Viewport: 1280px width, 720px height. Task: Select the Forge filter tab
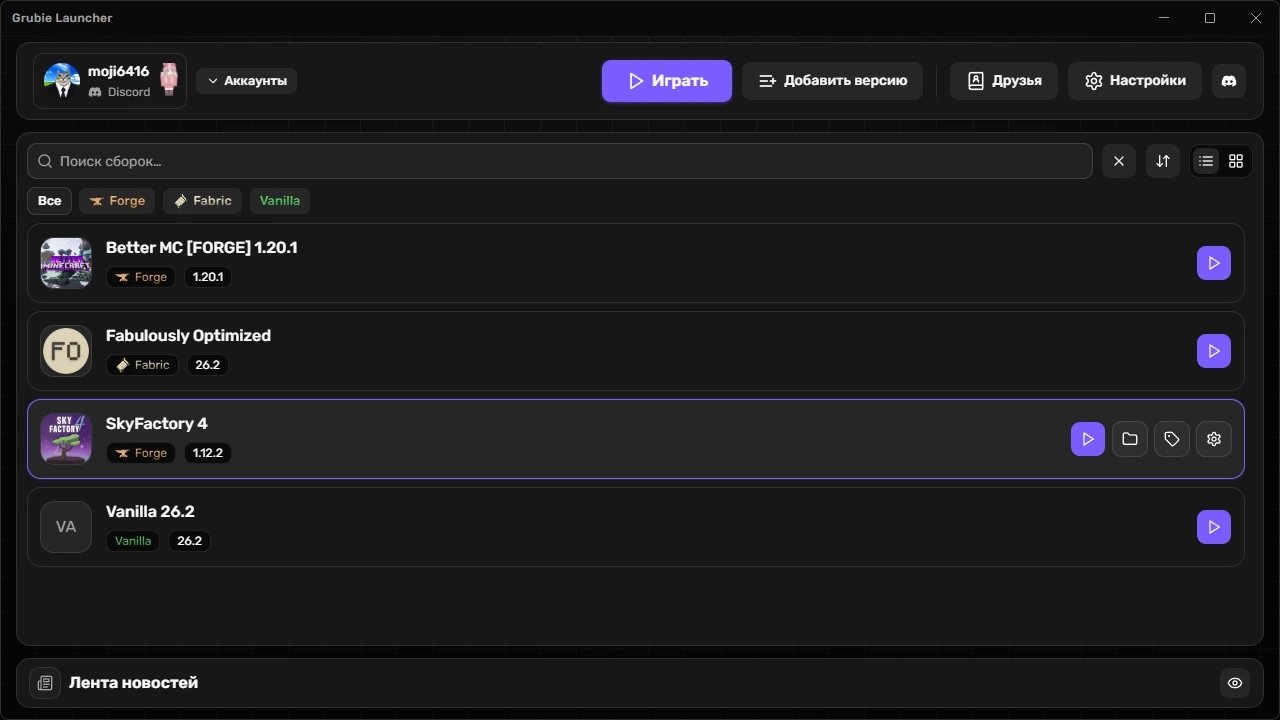(117, 201)
